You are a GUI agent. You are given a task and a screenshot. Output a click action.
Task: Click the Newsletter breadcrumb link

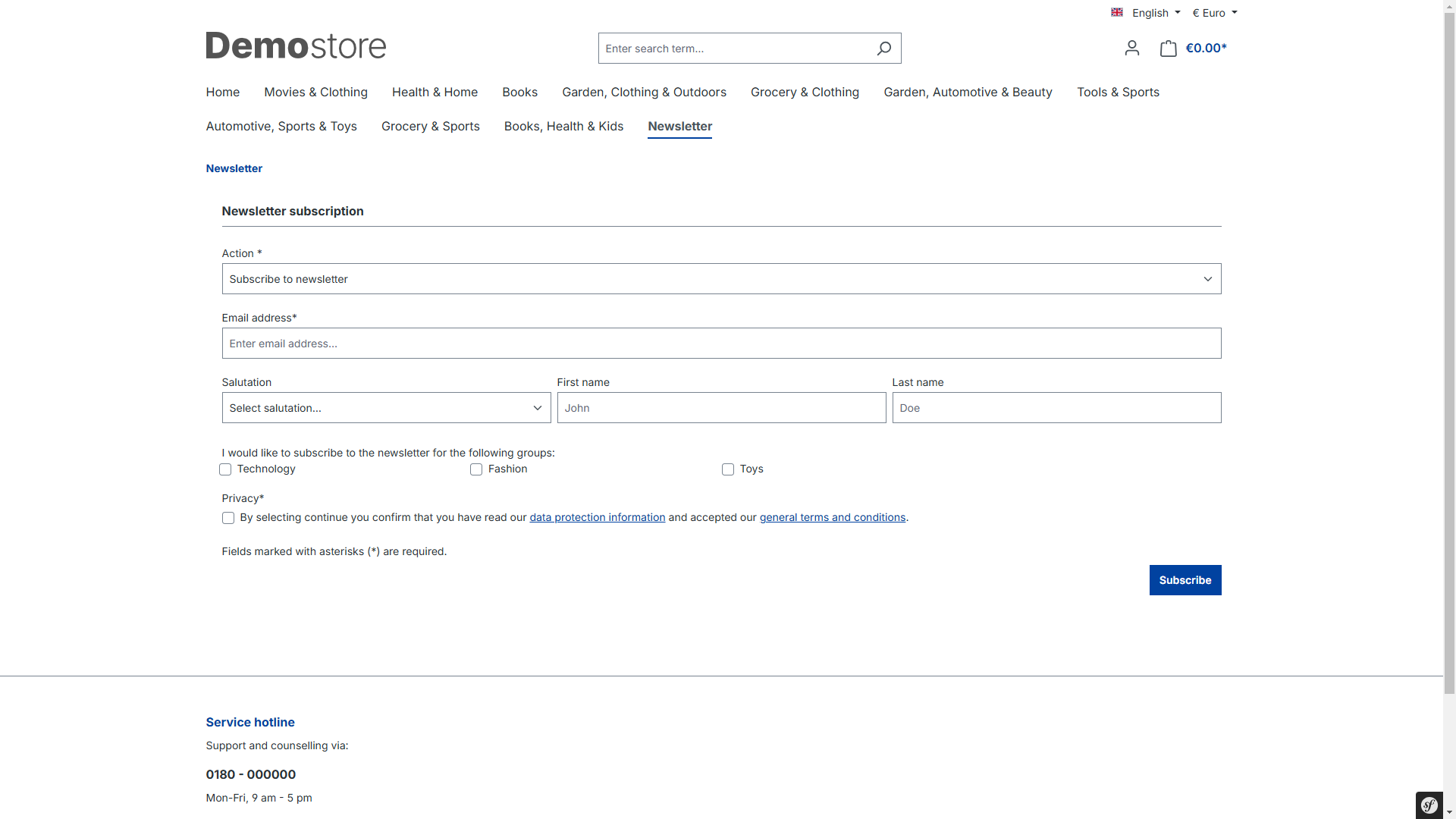pyautogui.click(x=234, y=168)
